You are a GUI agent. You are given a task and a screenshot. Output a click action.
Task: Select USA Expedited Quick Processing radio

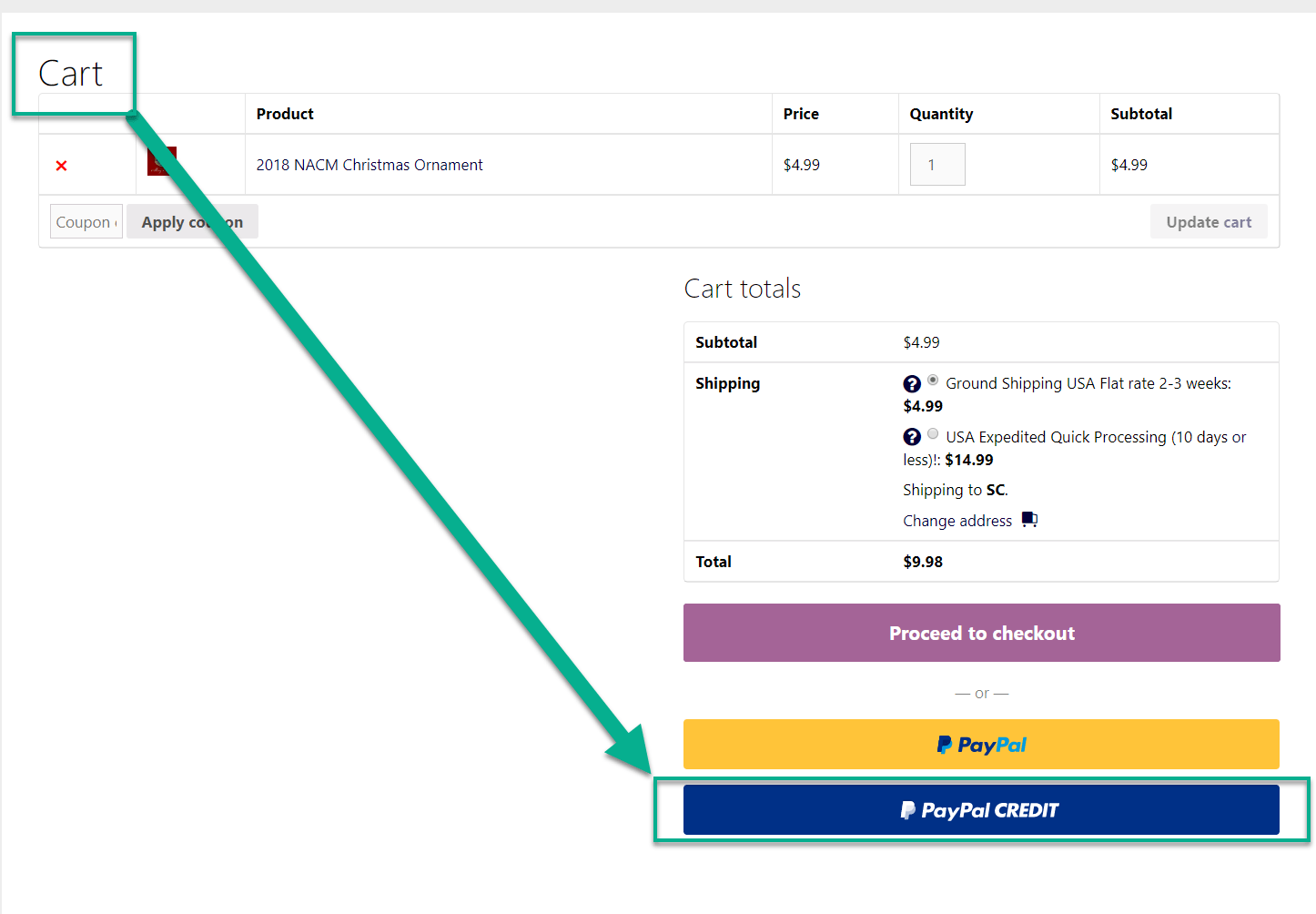(x=933, y=434)
